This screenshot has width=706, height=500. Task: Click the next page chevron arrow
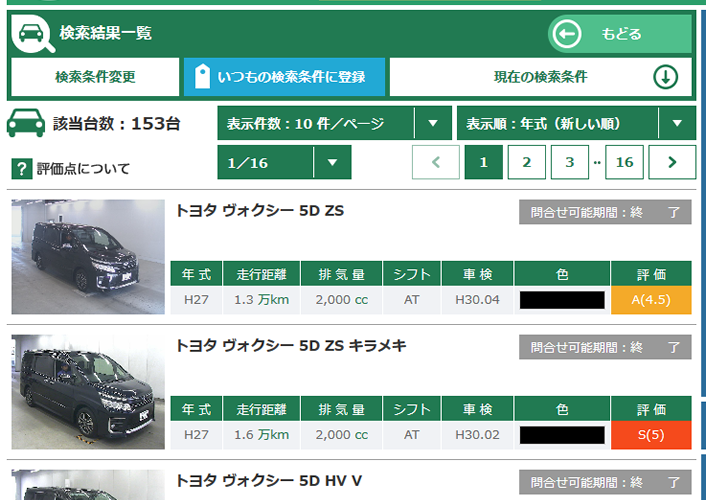(x=672, y=162)
